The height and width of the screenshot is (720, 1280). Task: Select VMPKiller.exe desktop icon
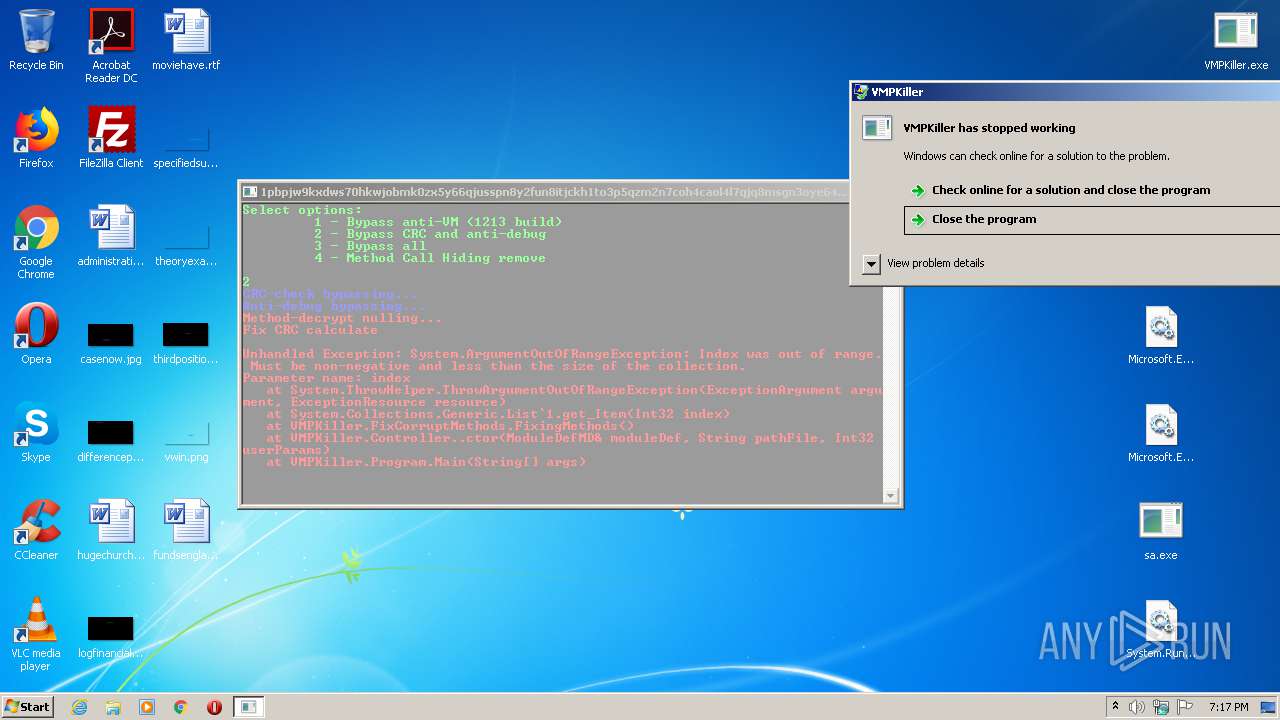(1236, 40)
